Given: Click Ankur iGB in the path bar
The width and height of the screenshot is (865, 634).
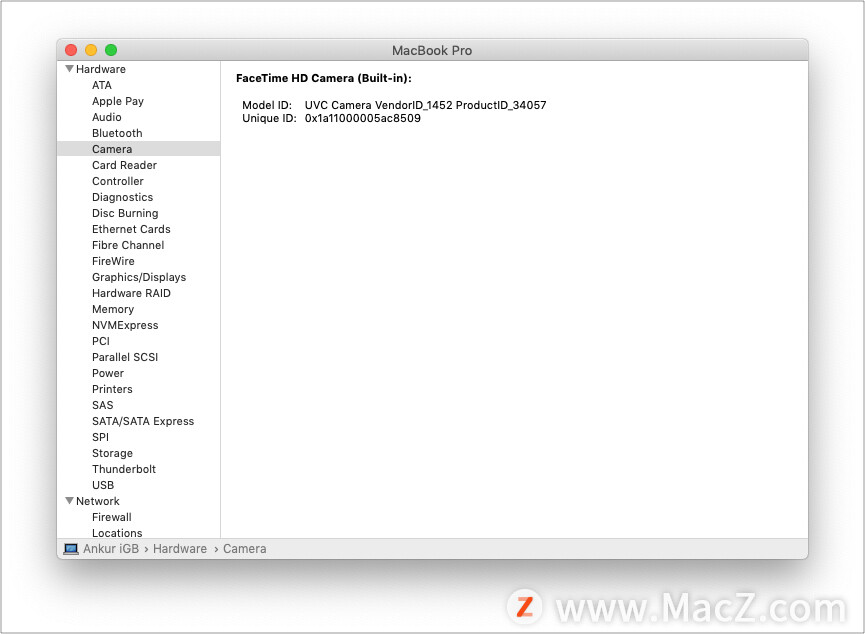Looking at the screenshot, I should pos(111,549).
